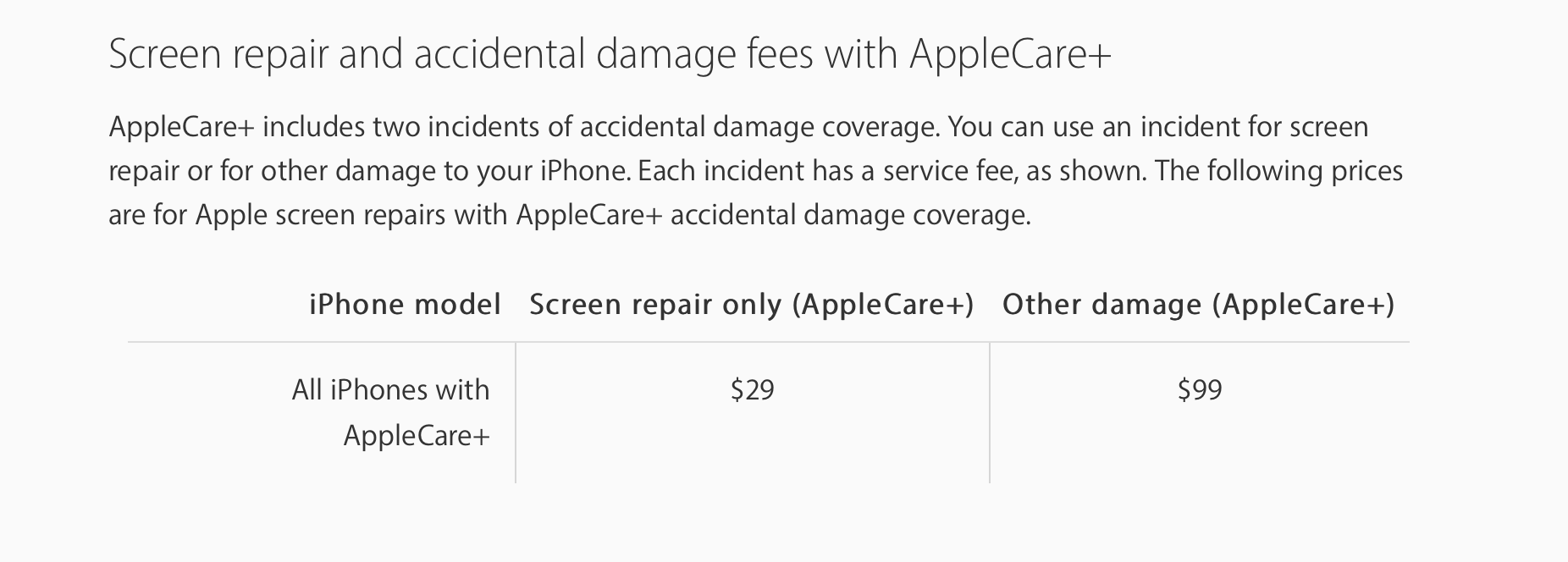
Task: Select the 'Other damage (AppleCare+)' column header
Action: pos(1198,305)
